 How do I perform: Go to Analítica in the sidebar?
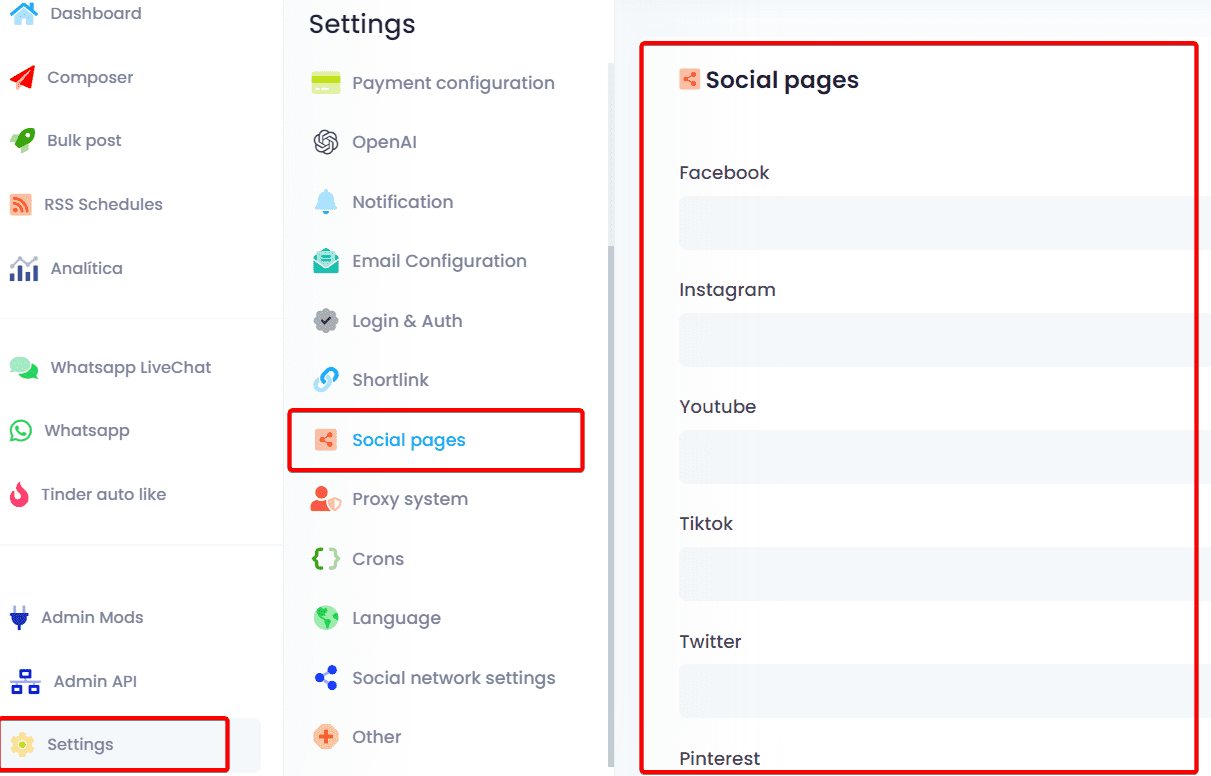tap(86, 269)
